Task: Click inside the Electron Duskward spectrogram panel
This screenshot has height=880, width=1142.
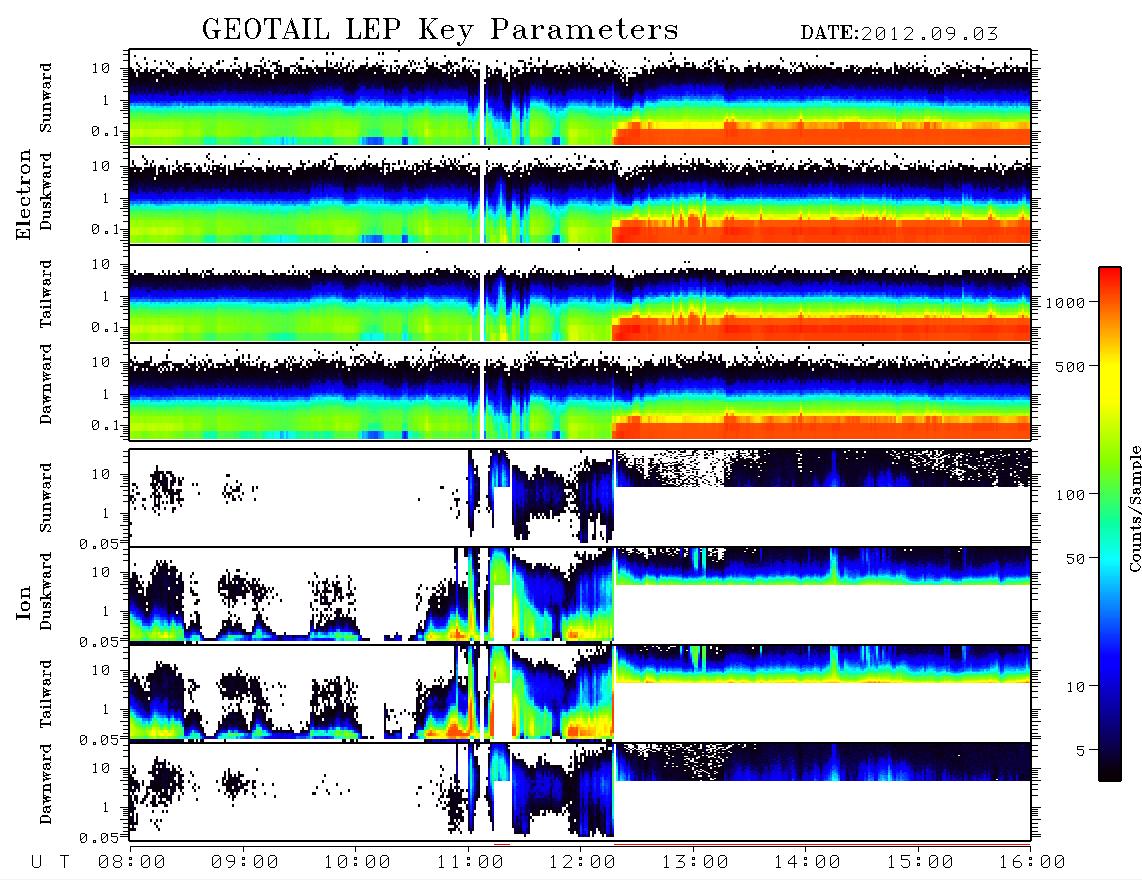Action: click(580, 195)
